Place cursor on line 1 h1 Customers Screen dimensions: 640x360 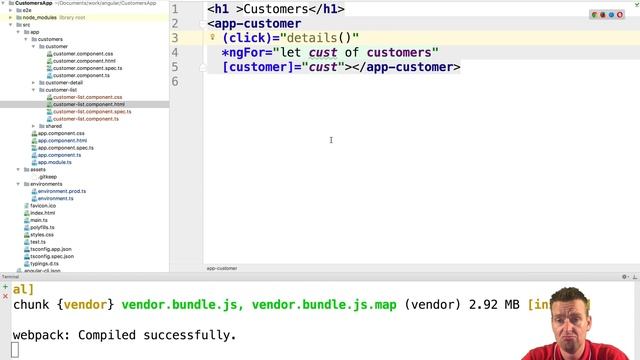pyautogui.click(x=276, y=9)
